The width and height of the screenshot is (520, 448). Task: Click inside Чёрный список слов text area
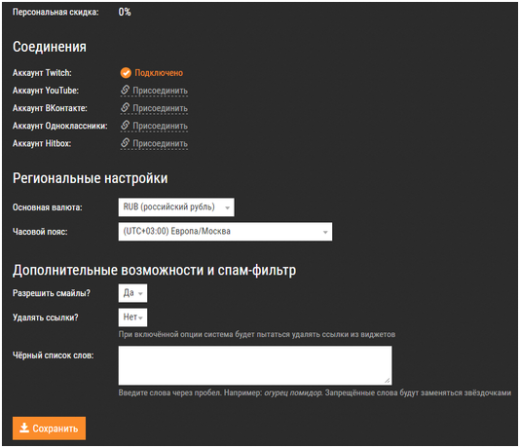pos(255,366)
